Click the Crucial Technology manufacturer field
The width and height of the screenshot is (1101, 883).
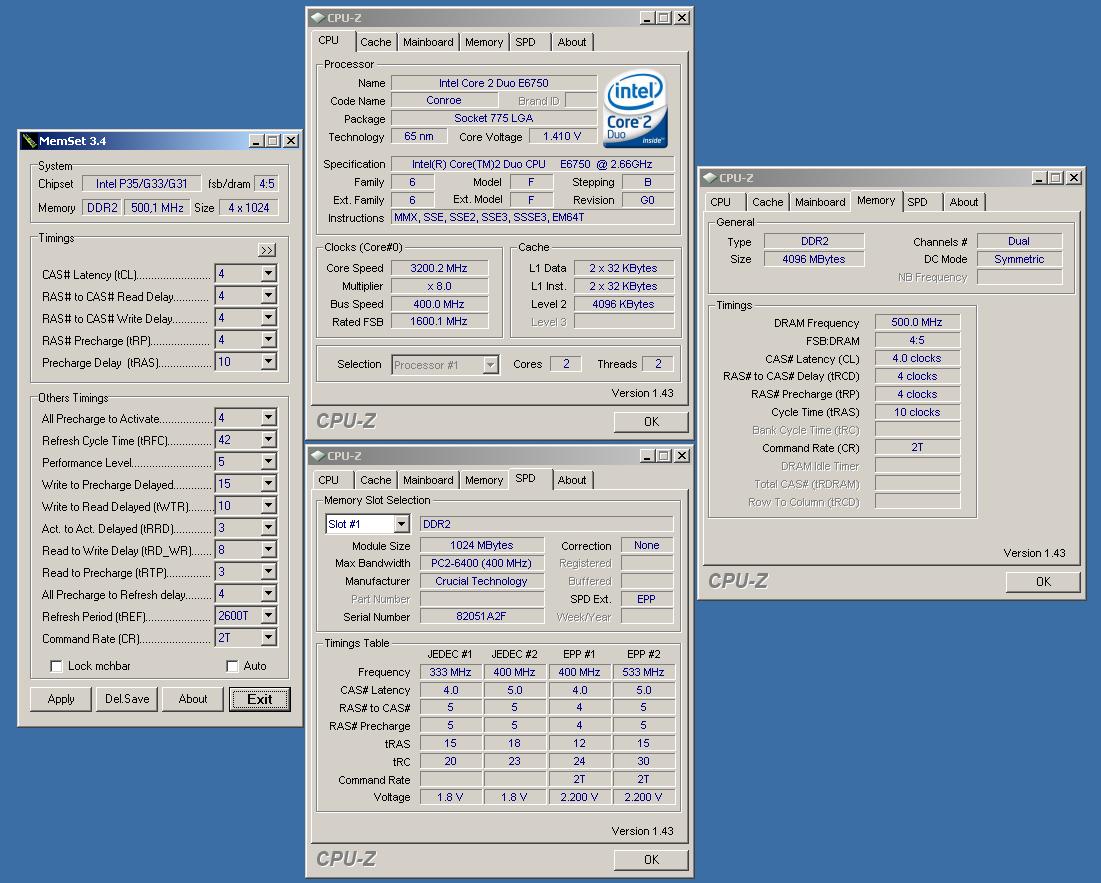(x=481, y=581)
